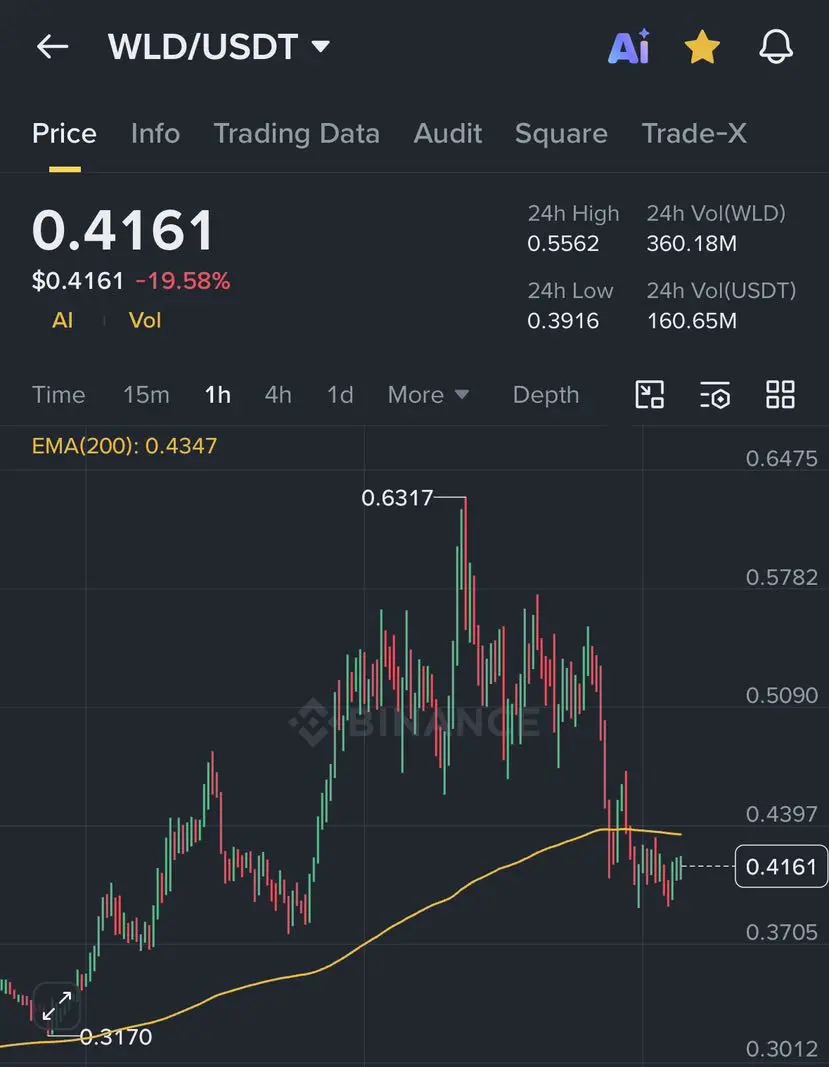The width and height of the screenshot is (829, 1067).
Task: Tap the large 0.4161 last price
Action: click(x=123, y=231)
